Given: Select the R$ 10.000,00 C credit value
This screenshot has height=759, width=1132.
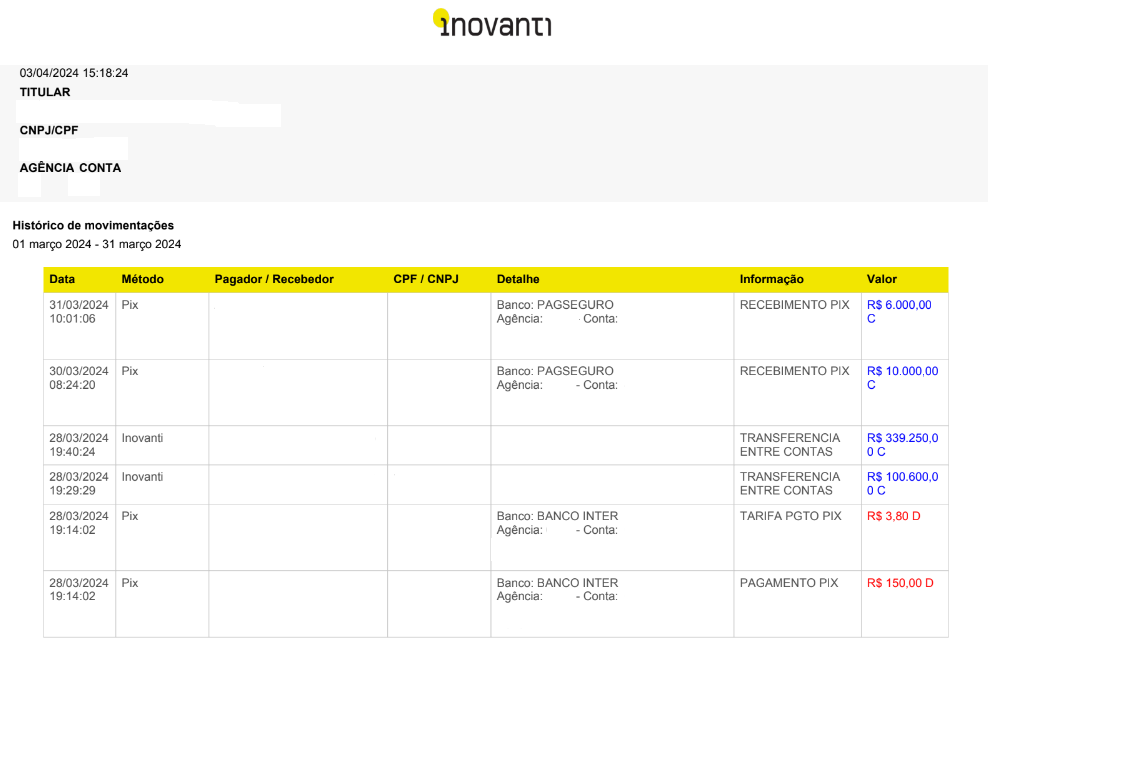Looking at the screenshot, I should click(902, 378).
